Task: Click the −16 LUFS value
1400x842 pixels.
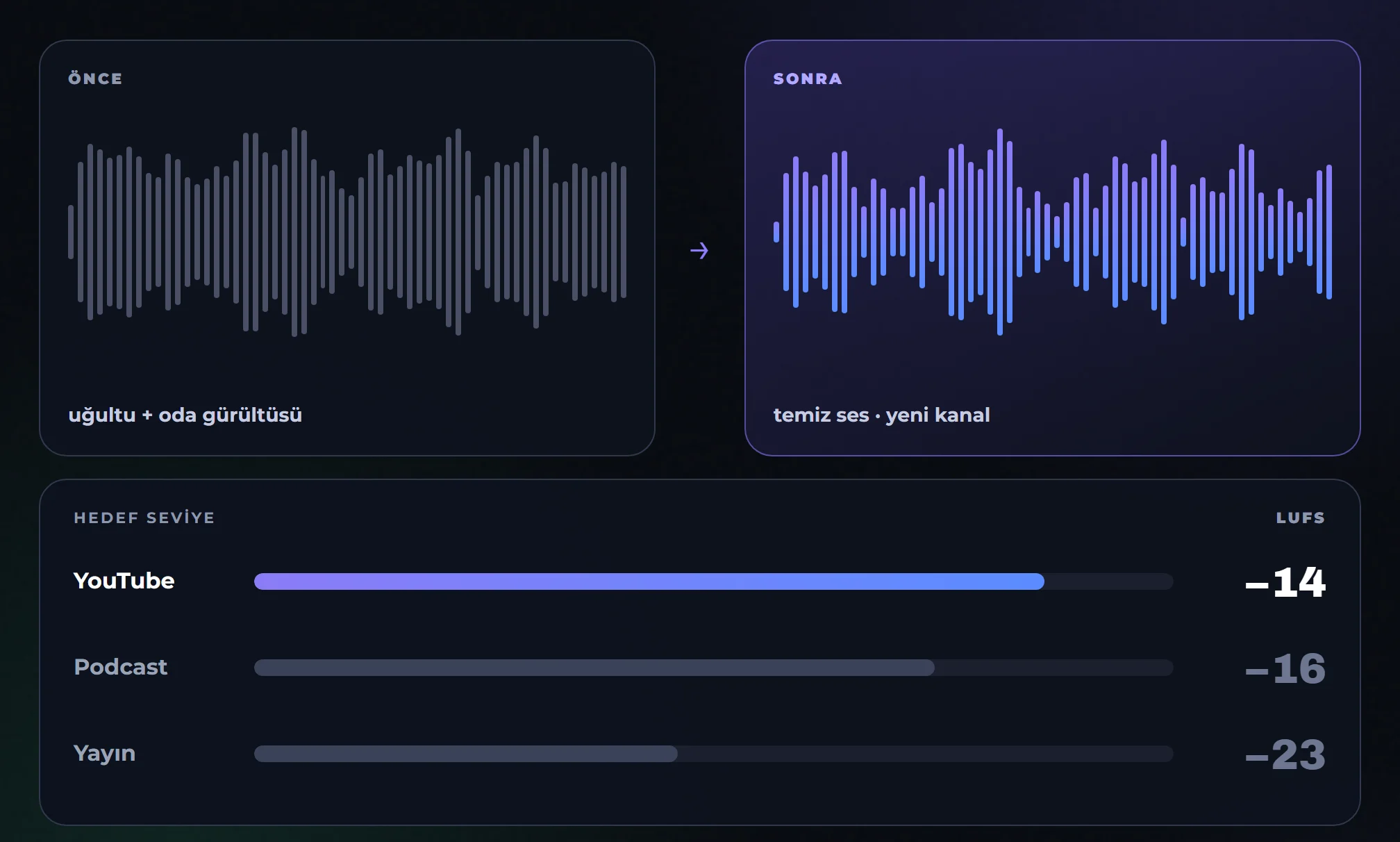Action: point(1285,668)
